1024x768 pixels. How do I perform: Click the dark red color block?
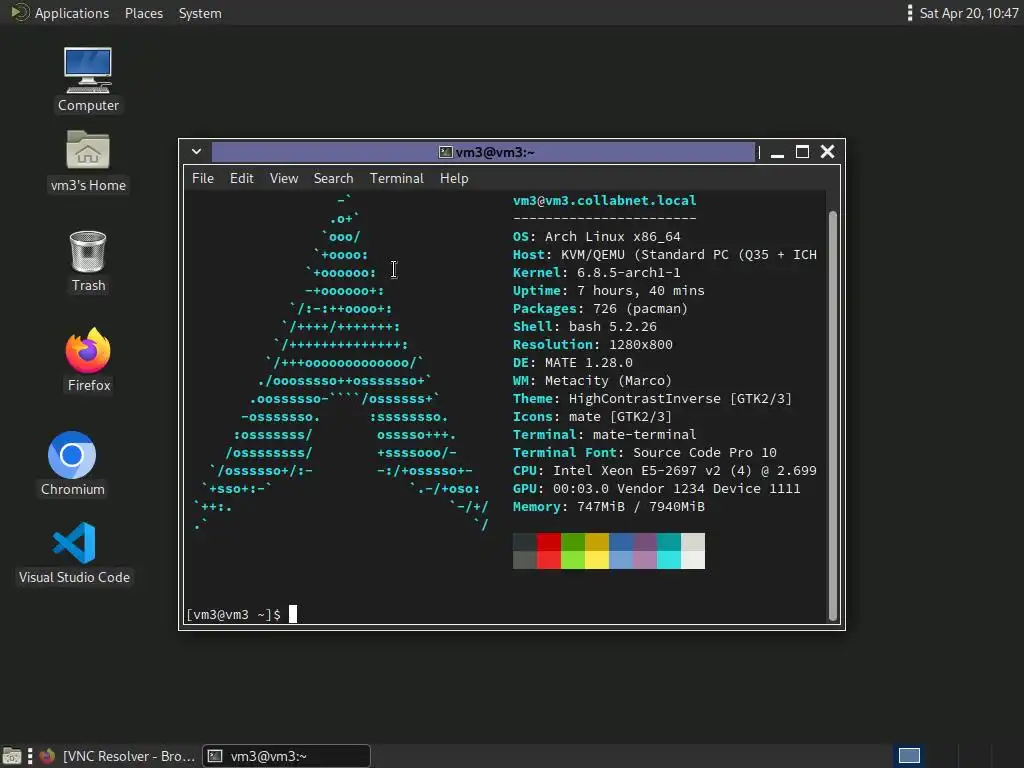tap(549, 542)
